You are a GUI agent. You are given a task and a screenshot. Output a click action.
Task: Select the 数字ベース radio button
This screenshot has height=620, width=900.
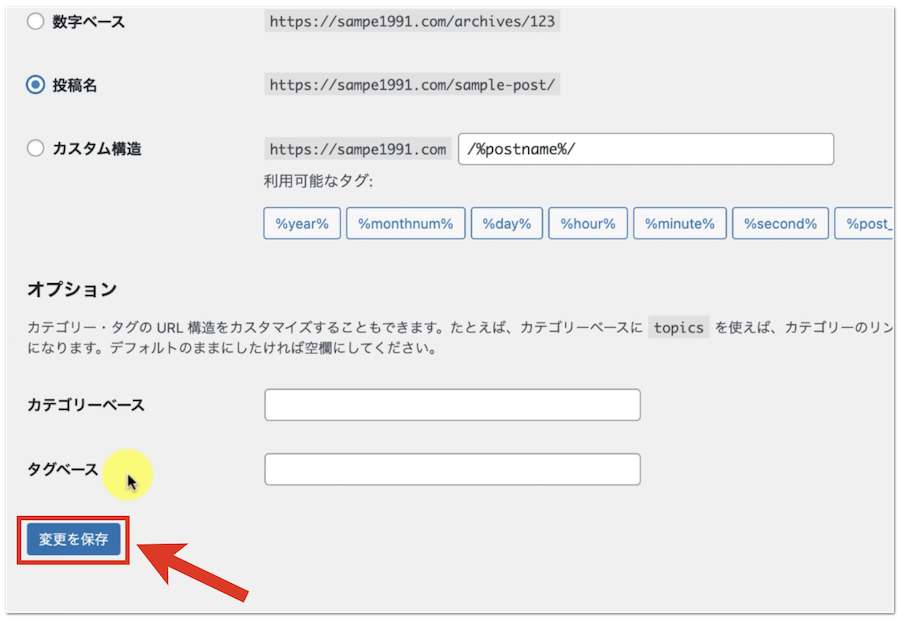[35, 22]
